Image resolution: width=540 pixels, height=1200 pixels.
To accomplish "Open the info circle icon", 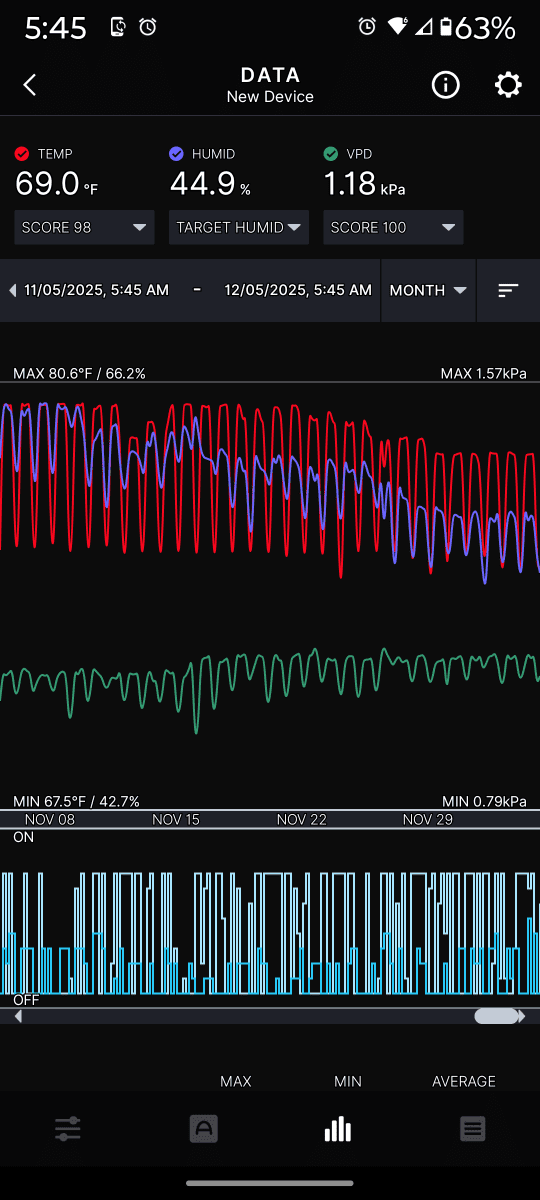I will [x=445, y=85].
